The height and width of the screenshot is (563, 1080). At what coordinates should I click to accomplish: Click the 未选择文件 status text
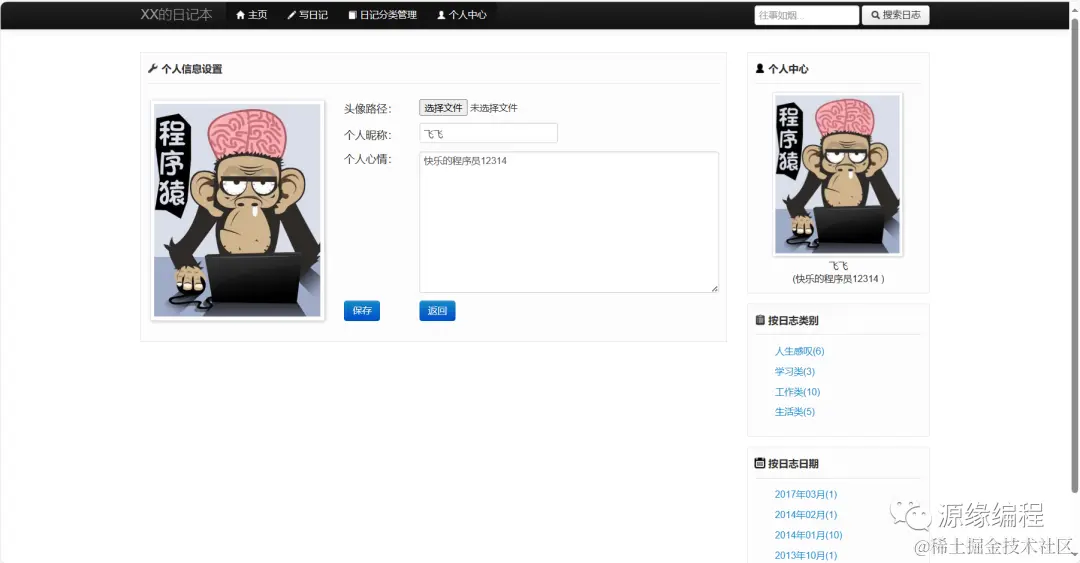[494, 108]
